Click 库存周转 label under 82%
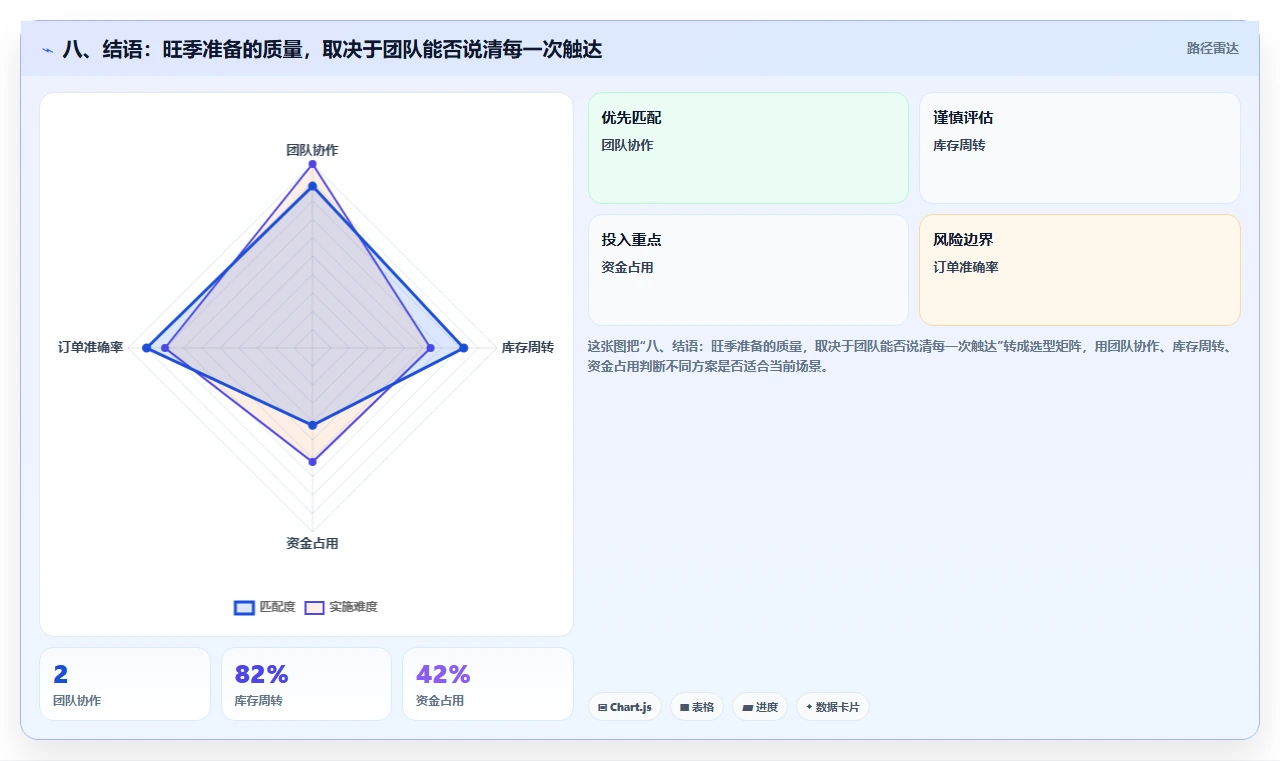This screenshot has height=761, width=1280. pyautogui.click(x=258, y=701)
